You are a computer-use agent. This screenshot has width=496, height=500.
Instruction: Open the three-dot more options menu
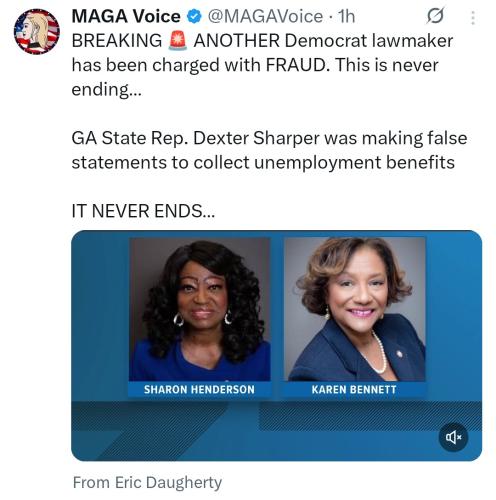(x=473, y=18)
